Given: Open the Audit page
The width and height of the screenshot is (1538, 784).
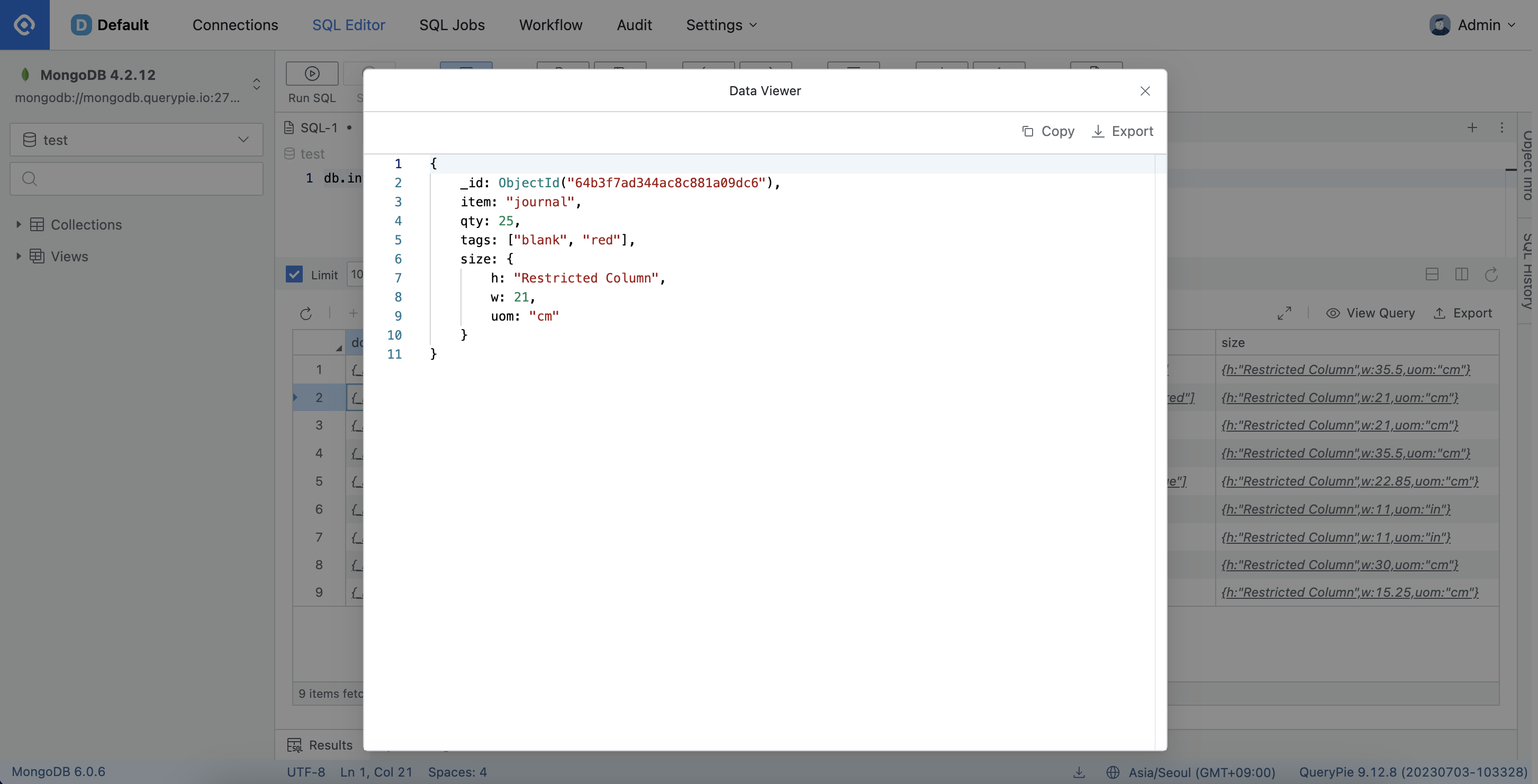Looking at the screenshot, I should tap(634, 24).
